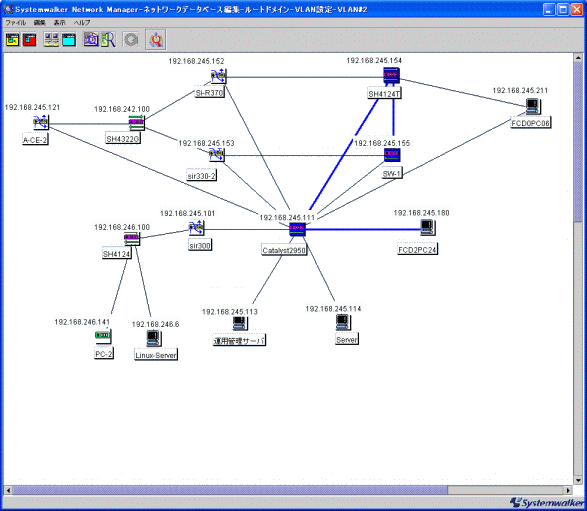The width and height of the screenshot is (587, 511).
Task: Open the 編集 menu
Action: (39, 22)
